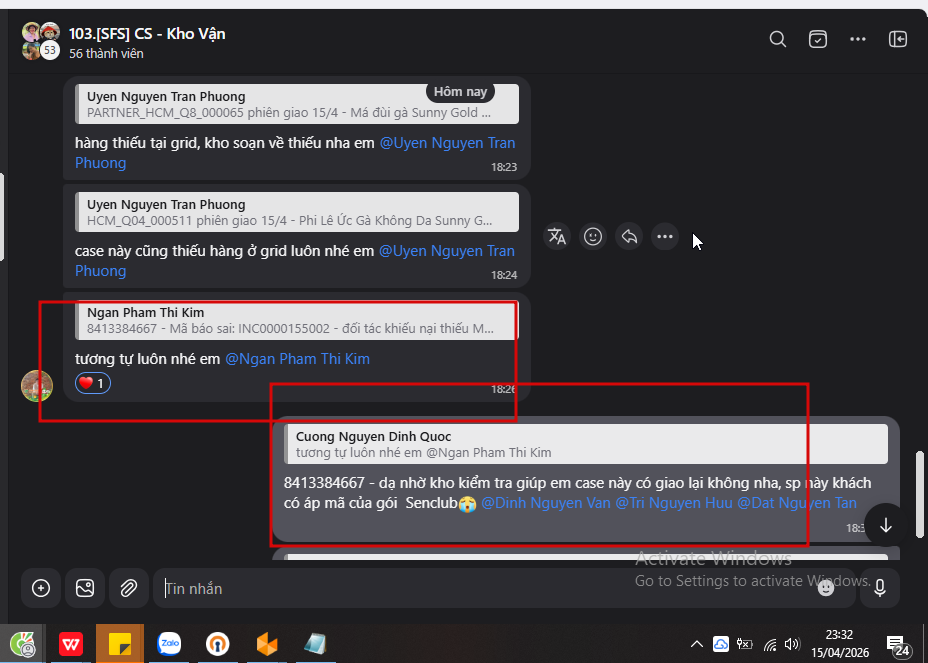Open the emoji picker in the message box
928x663 pixels.
click(x=826, y=588)
